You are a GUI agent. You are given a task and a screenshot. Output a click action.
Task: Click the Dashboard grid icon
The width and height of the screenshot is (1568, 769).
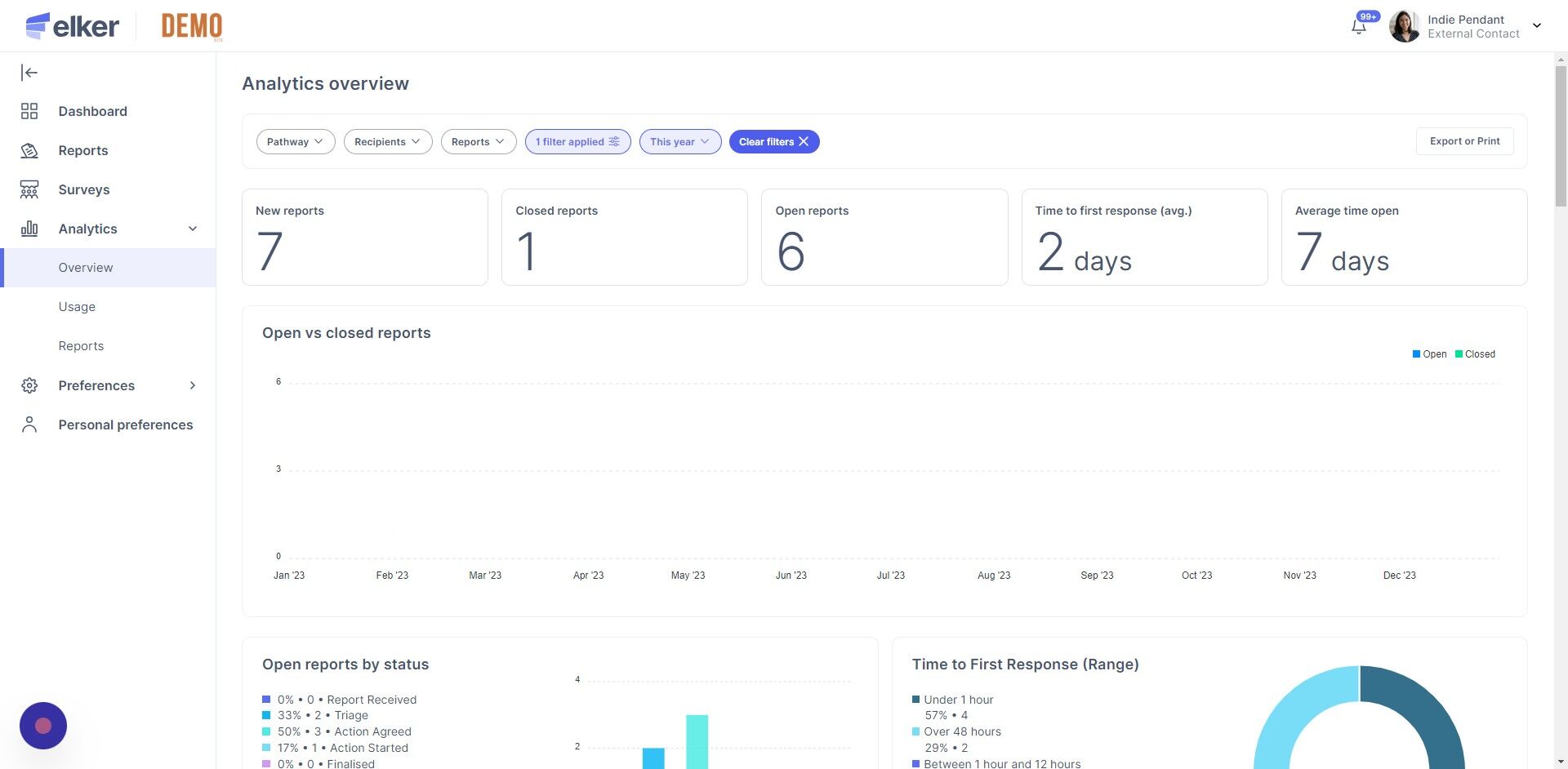29,111
